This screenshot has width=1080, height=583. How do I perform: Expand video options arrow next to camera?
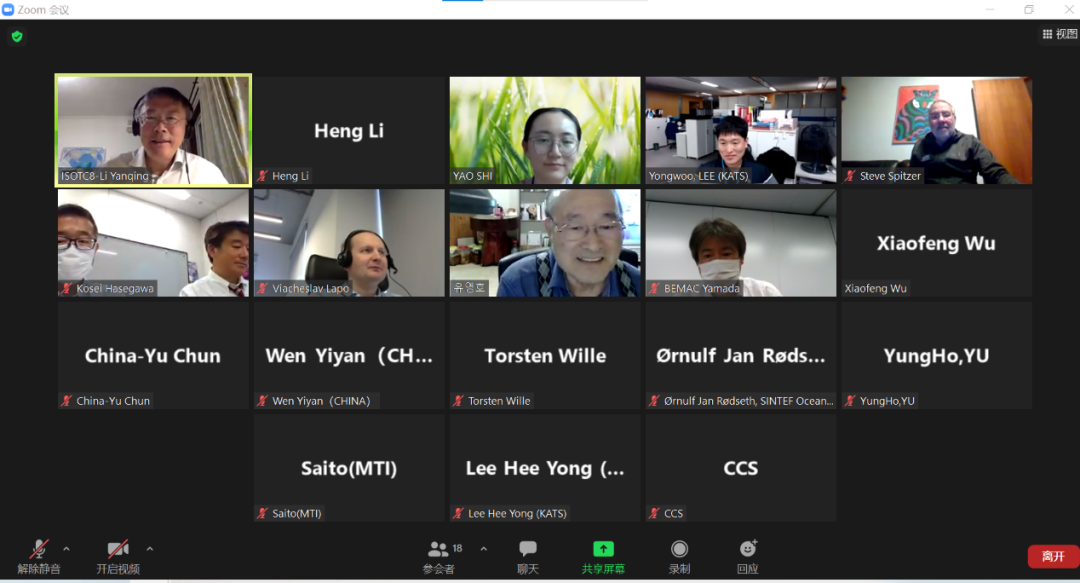(x=149, y=549)
